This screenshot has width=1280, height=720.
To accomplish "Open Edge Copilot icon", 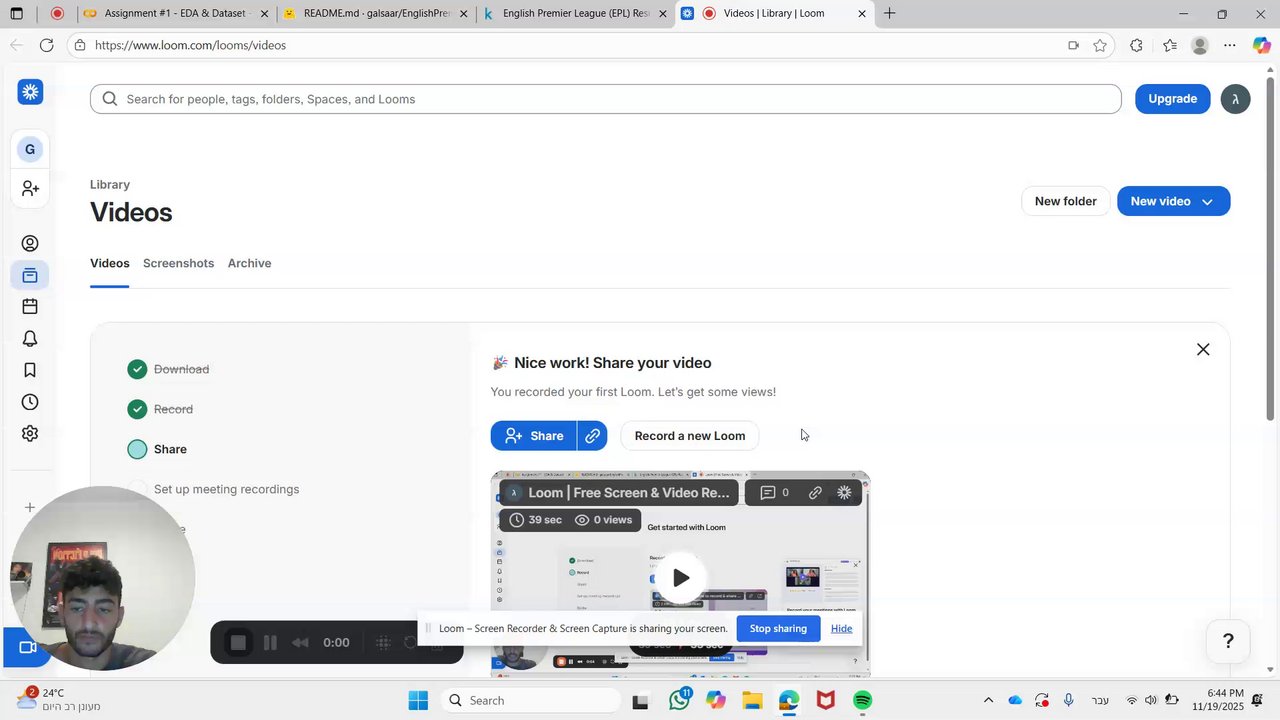I will tap(1261, 45).
